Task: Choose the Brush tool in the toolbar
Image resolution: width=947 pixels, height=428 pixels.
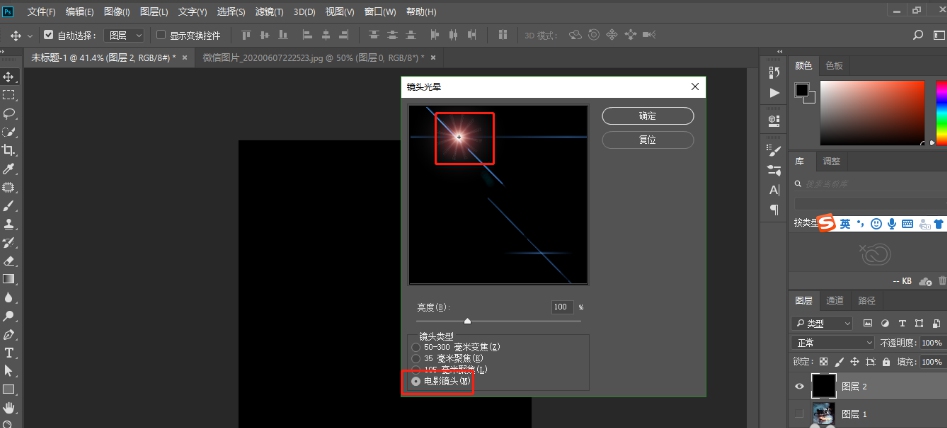Action: pyautogui.click(x=9, y=205)
